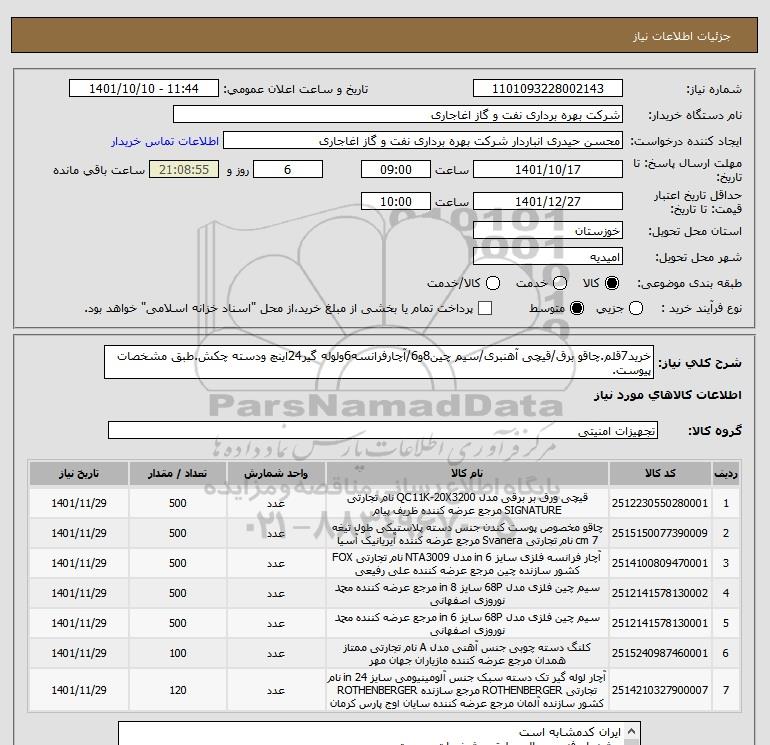Click the قیچی ورق بر برقی item name
This screenshot has width=770, height=745.
point(467,504)
